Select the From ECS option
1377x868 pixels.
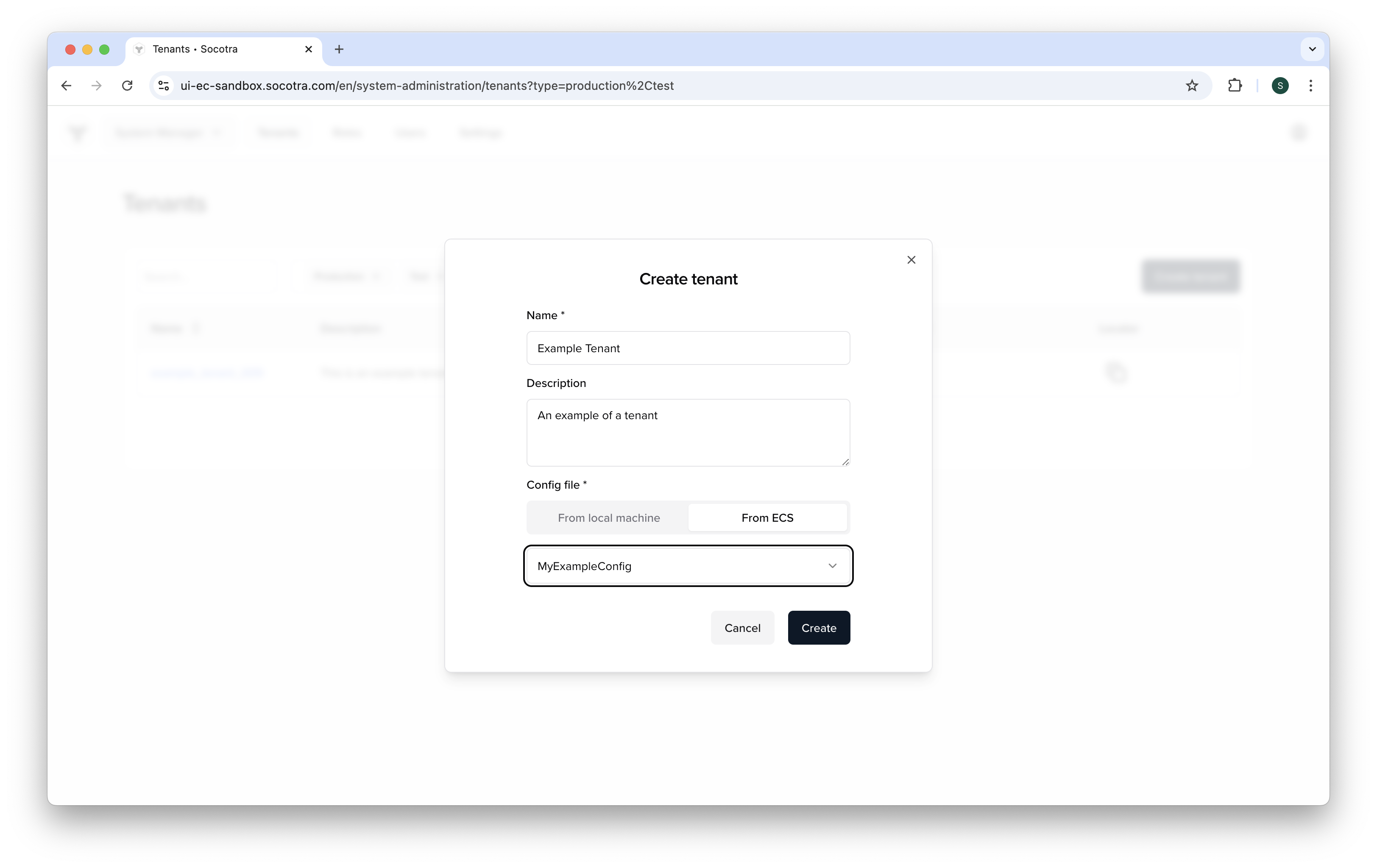[x=767, y=517]
